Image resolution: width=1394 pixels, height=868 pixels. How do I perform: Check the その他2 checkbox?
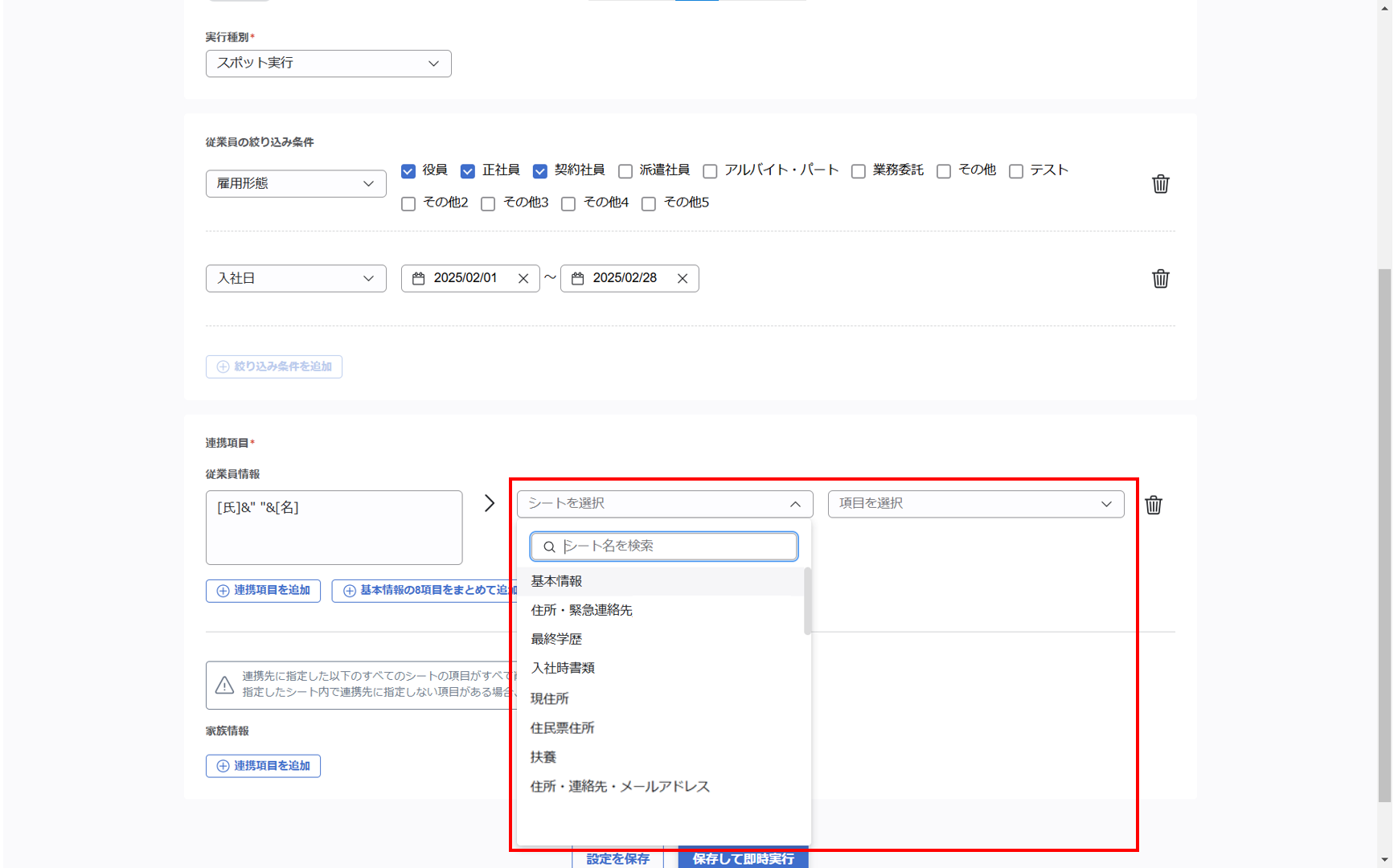(408, 204)
